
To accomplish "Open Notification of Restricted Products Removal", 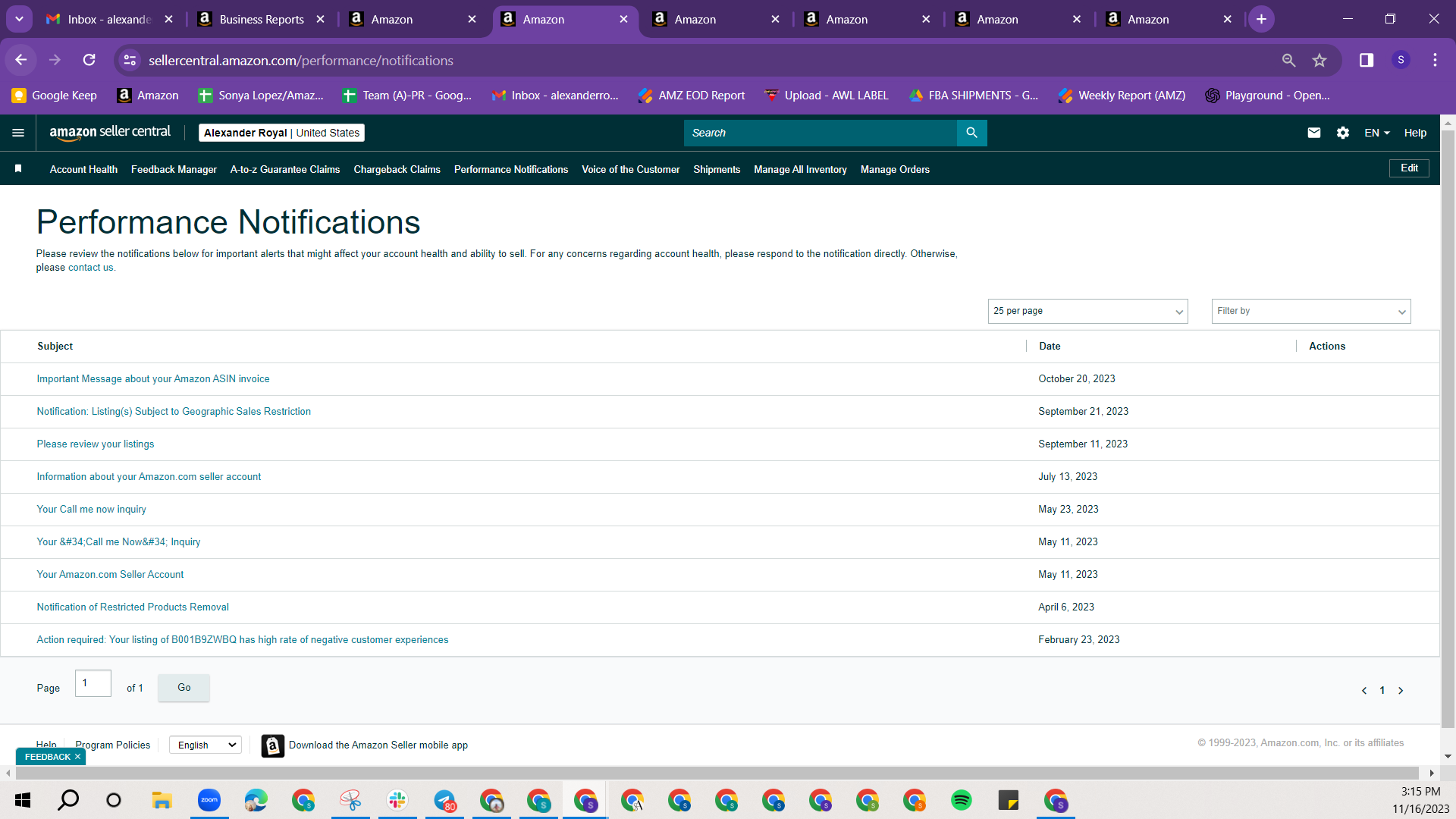I will click(x=133, y=607).
